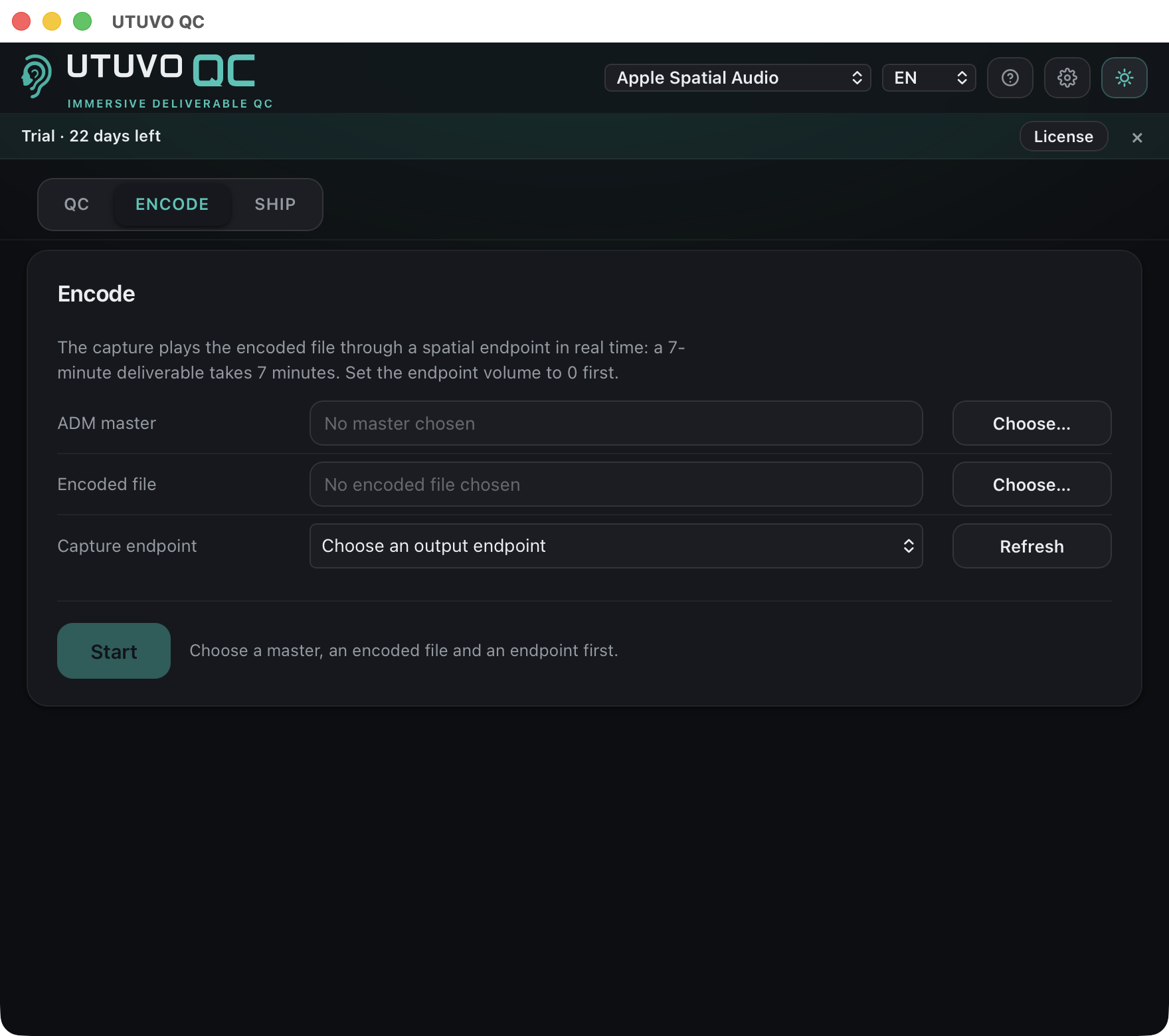Select the ENCODE tab

[172, 205]
